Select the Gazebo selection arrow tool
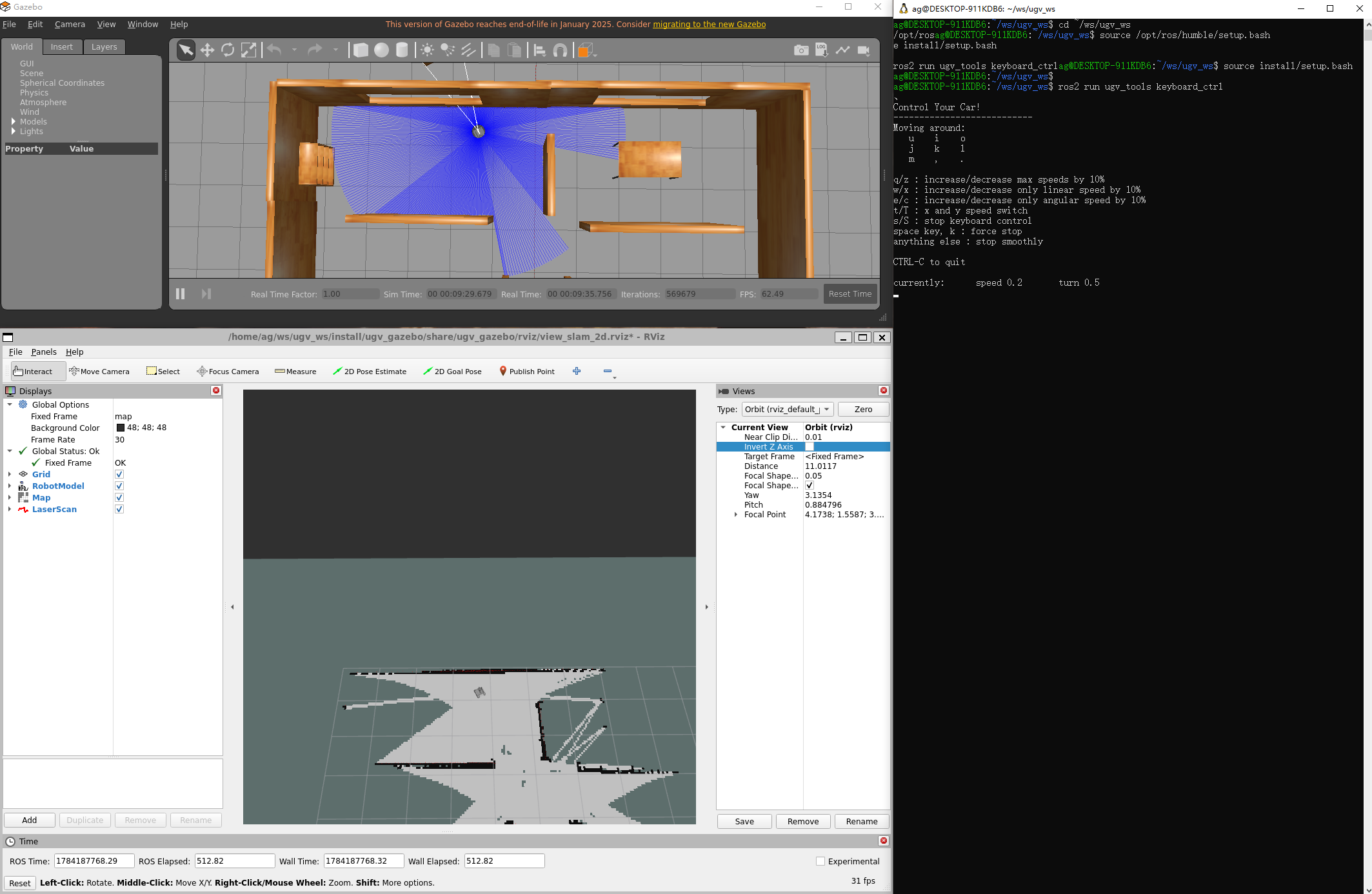1372x894 pixels. tap(186, 50)
